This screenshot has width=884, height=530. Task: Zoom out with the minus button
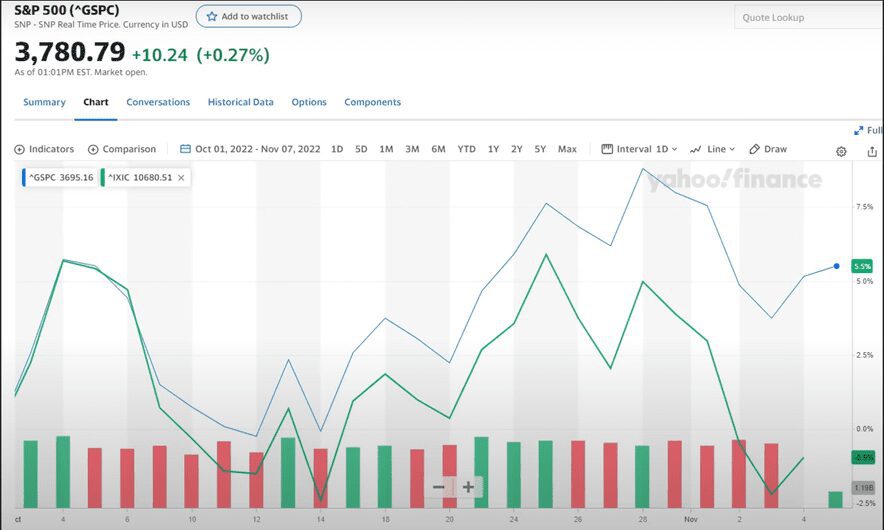(438, 487)
